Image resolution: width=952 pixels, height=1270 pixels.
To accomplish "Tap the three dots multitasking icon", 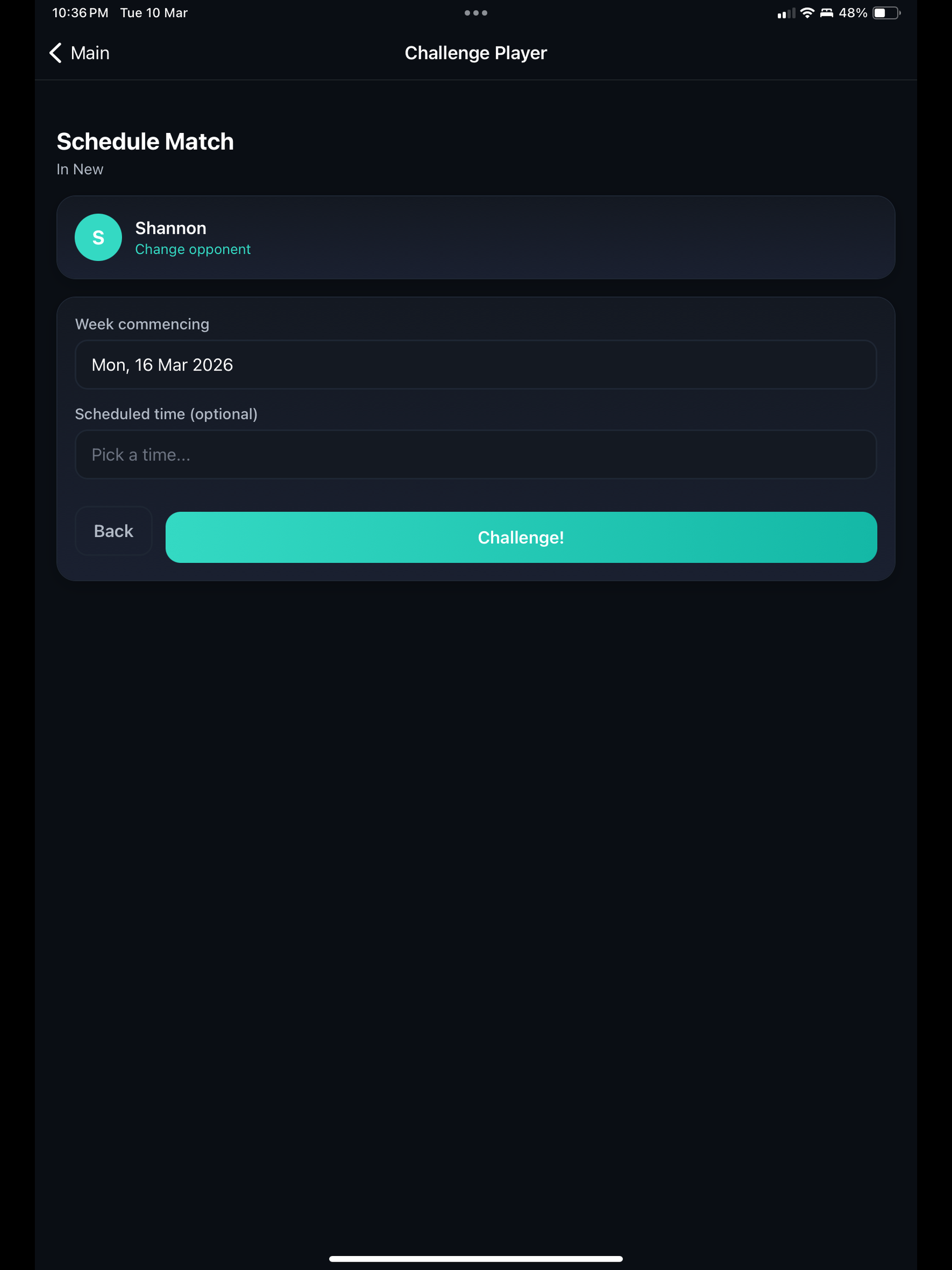I will [476, 13].
